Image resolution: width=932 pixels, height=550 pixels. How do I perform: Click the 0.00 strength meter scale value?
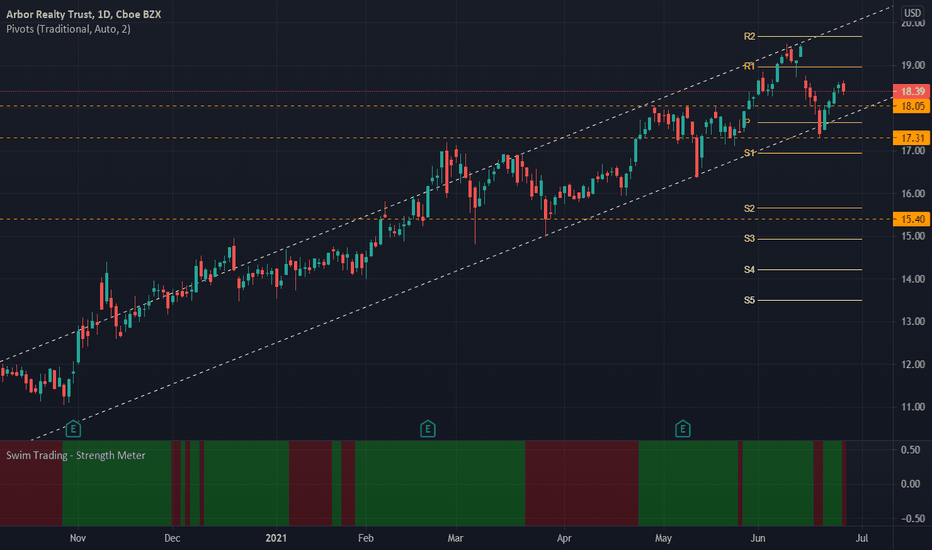[911, 484]
